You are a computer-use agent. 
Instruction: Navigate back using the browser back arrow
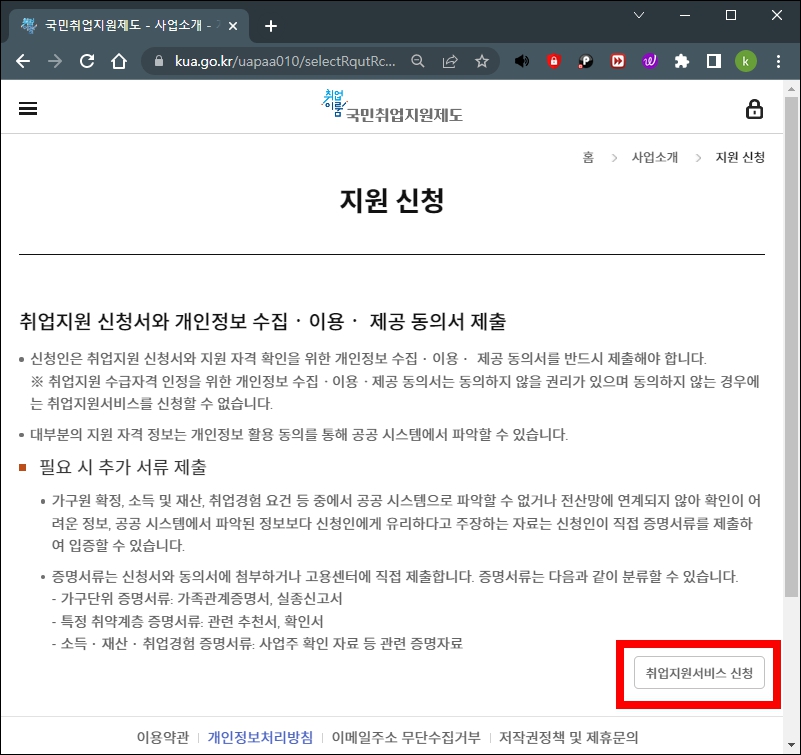[x=22, y=60]
